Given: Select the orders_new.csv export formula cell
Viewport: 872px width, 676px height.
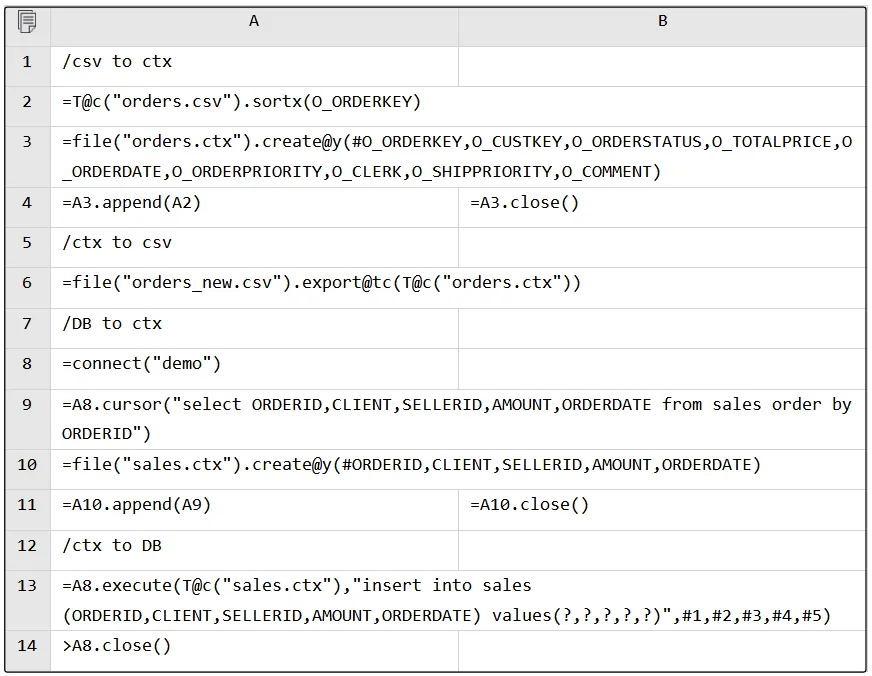Looking at the screenshot, I should click(322, 283).
